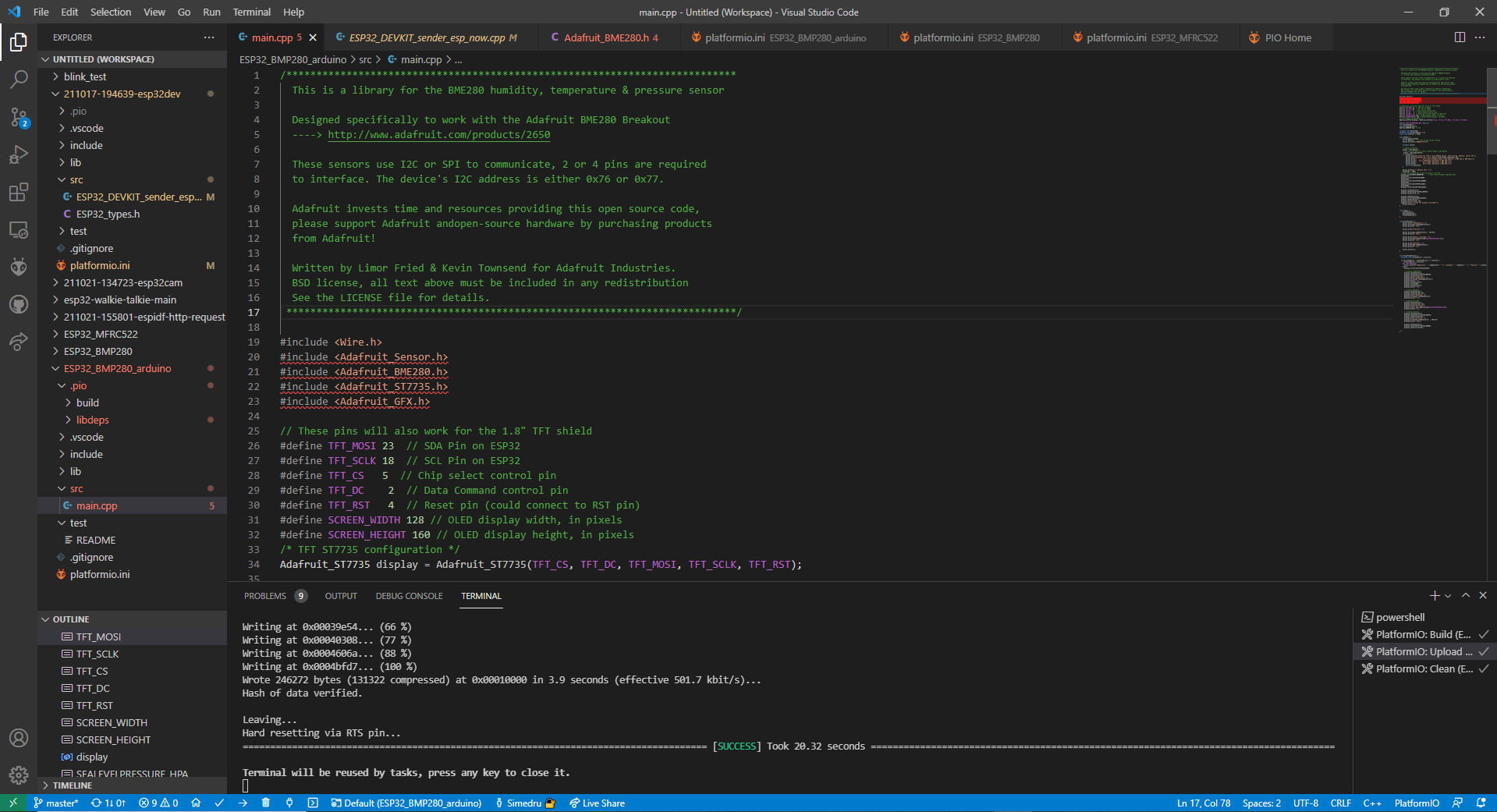This screenshot has height=812, width=1497.
Task: Change the CRLF end of line sequence
Action: [x=1340, y=803]
